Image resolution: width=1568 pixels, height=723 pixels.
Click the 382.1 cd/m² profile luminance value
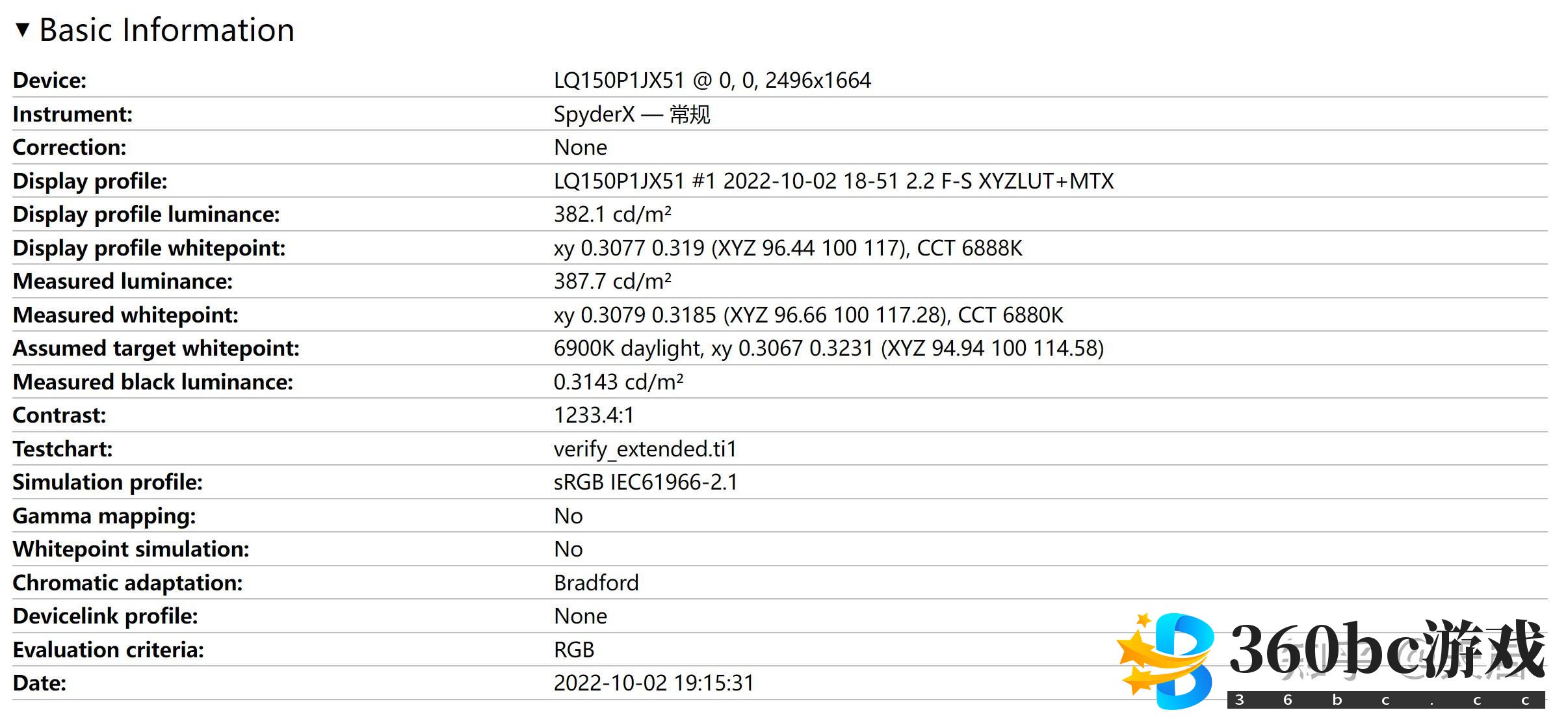click(x=612, y=215)
